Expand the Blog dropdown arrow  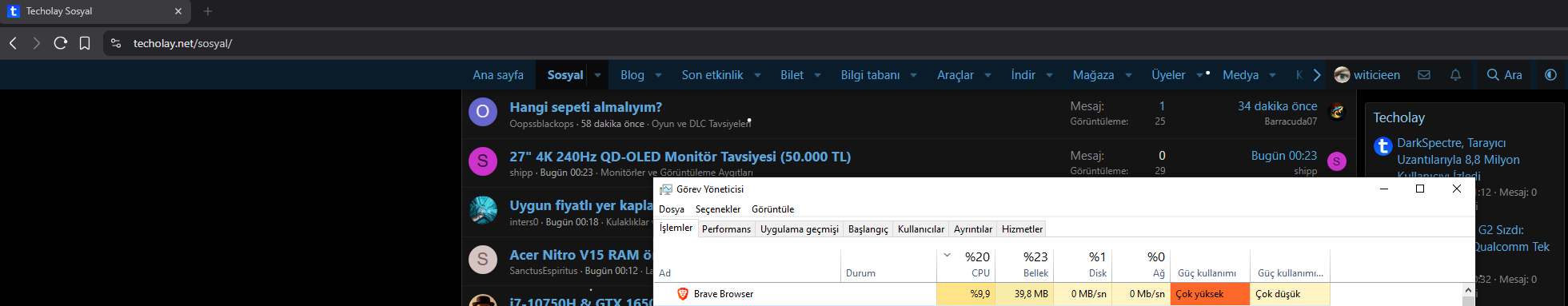658,75
